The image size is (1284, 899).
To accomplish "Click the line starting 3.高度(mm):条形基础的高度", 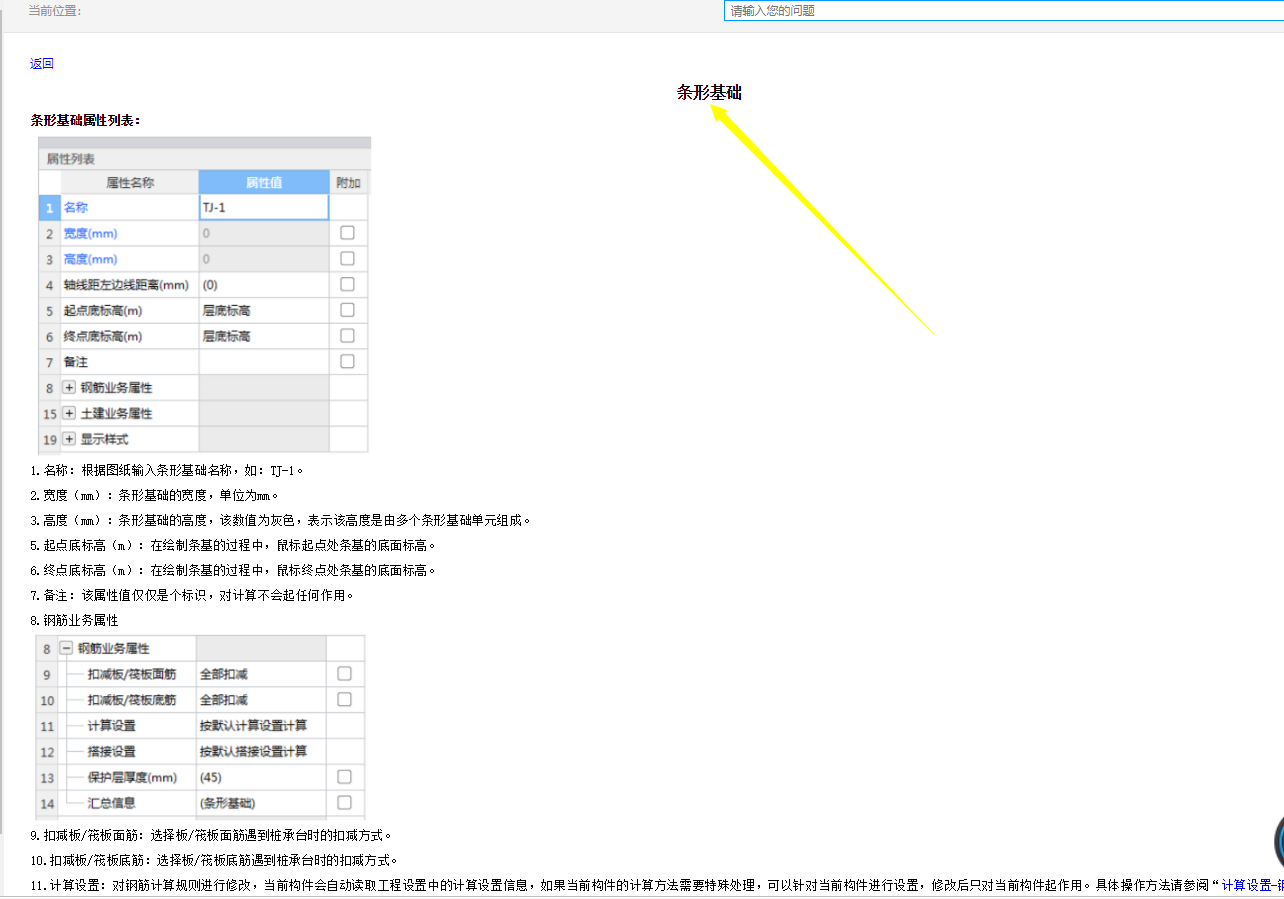I will coord(281,520).
